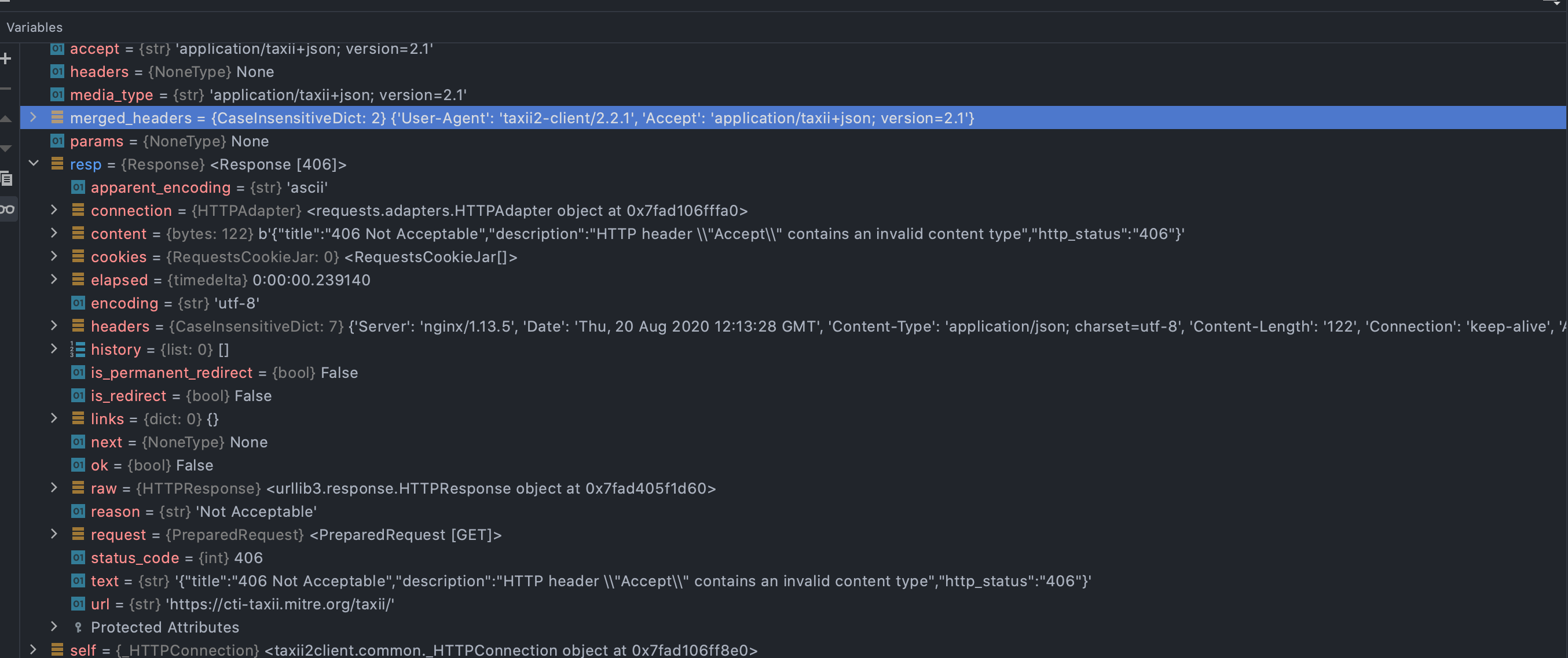
Task: Expand the merged_headers entry
Action: coord(34,118)
